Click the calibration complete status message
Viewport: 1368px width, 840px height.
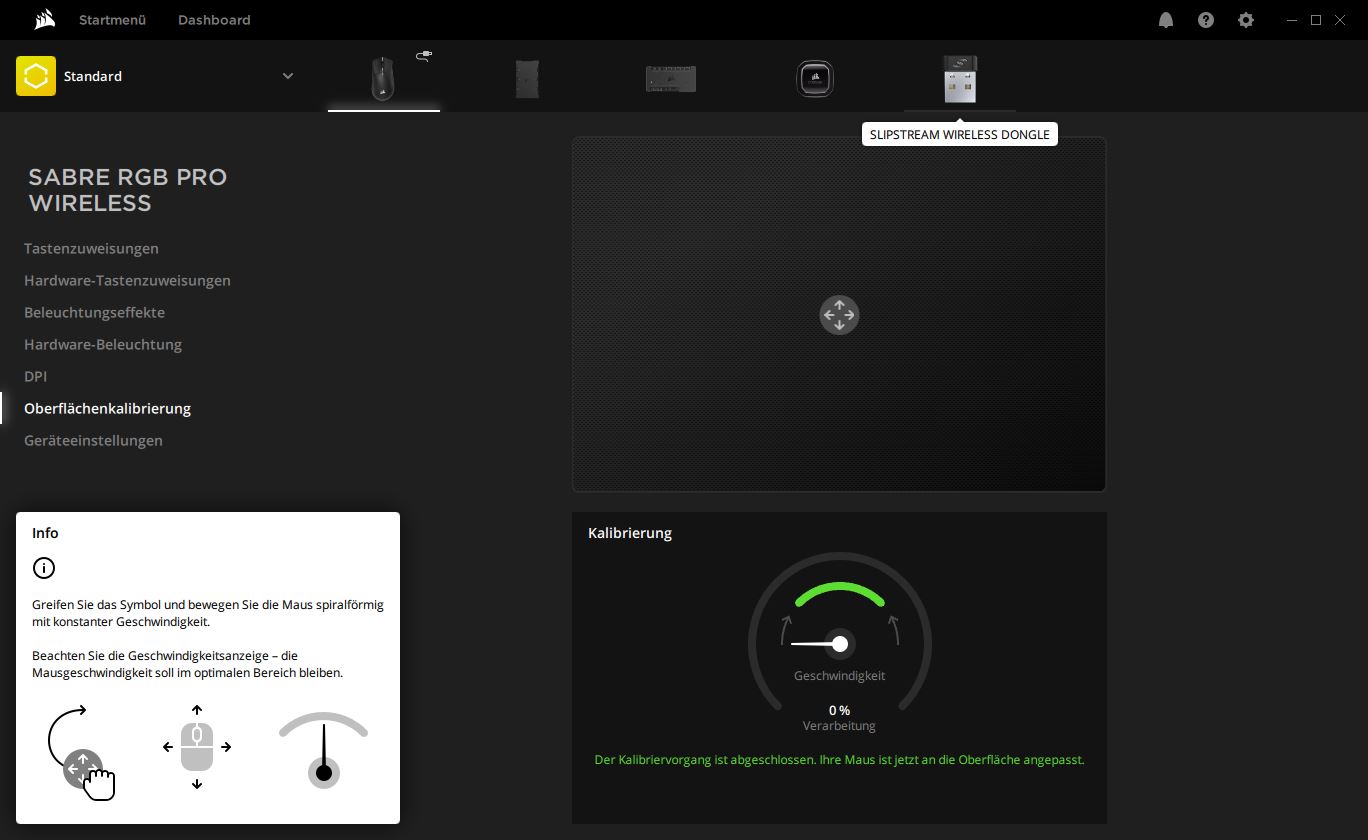pos(839,760)
